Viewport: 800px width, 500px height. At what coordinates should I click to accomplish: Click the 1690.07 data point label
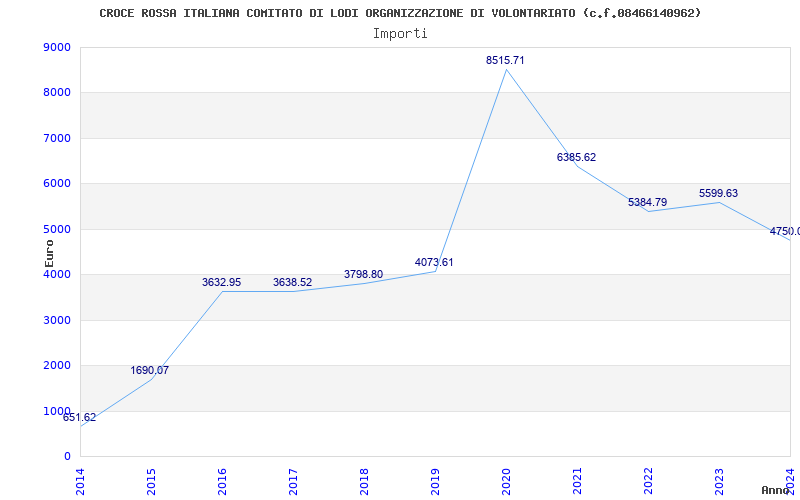coord(149,370)
